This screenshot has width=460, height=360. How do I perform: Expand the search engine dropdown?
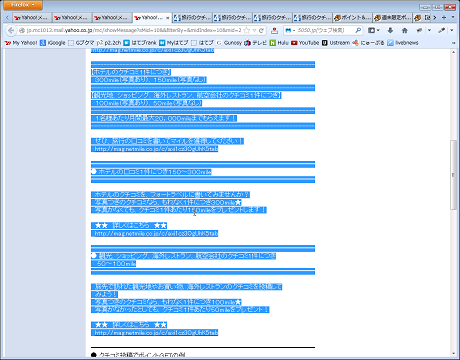point(290,30)
